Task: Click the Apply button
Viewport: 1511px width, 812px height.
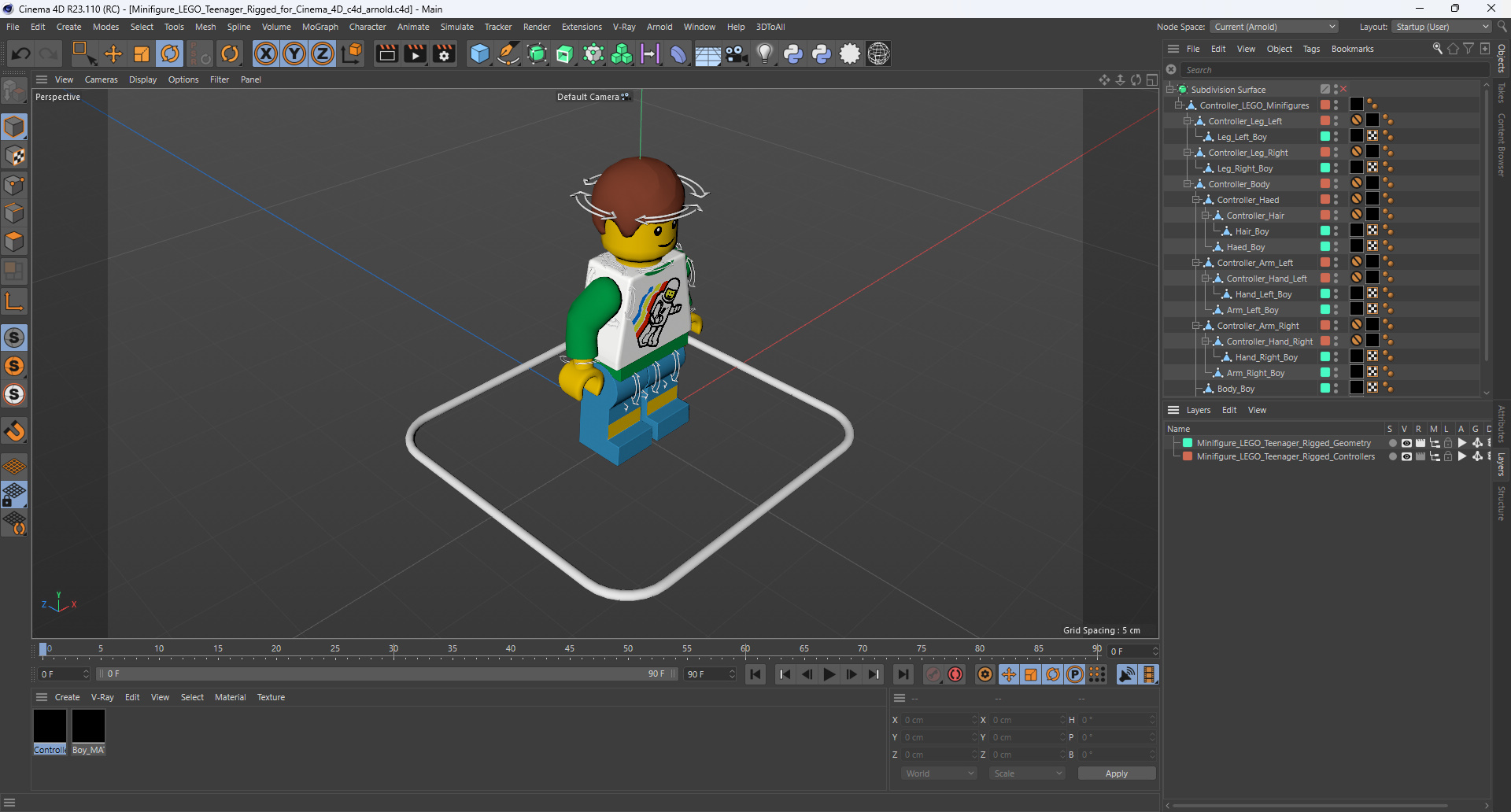Action: (1117, 773)
